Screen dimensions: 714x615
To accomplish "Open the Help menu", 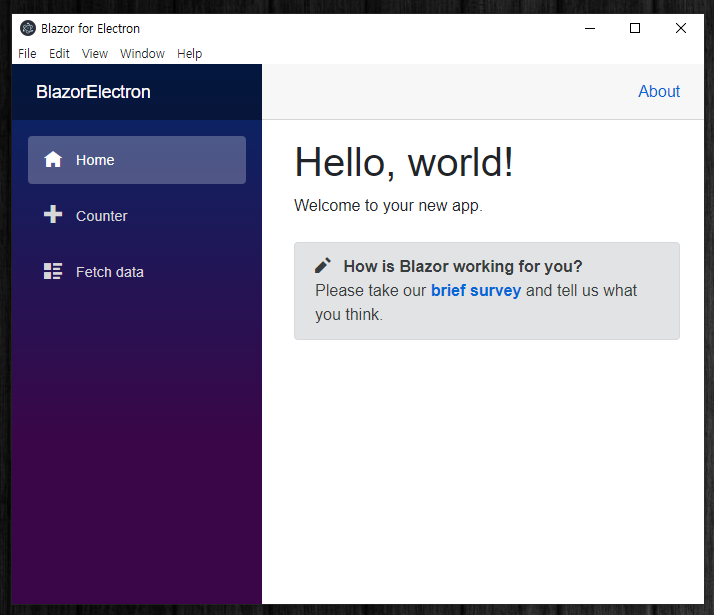I will click(189, 54).
